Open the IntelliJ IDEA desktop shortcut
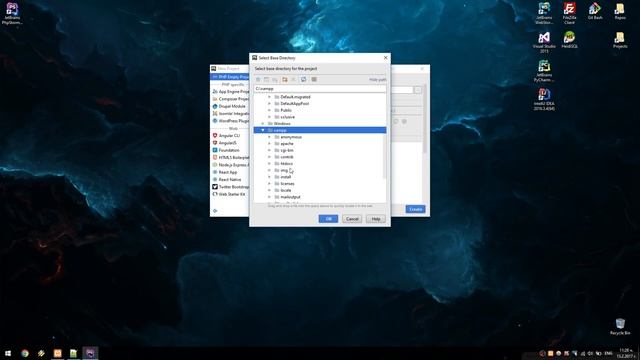Screen dimensions: 640x360 [x=544, y=100]
